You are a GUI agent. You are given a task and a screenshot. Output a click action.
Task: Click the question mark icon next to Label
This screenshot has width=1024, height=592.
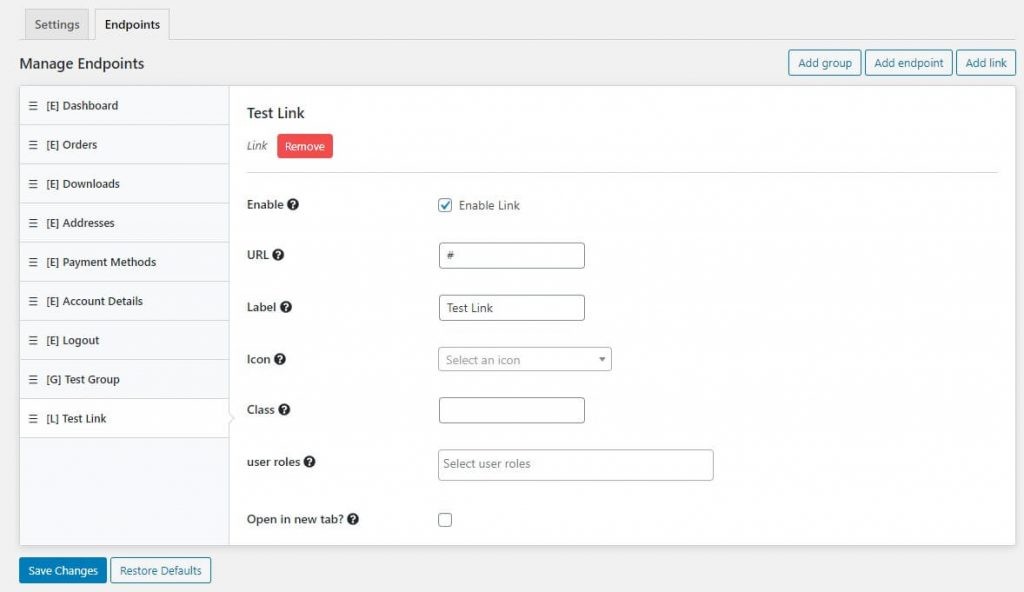click(286, 307)
